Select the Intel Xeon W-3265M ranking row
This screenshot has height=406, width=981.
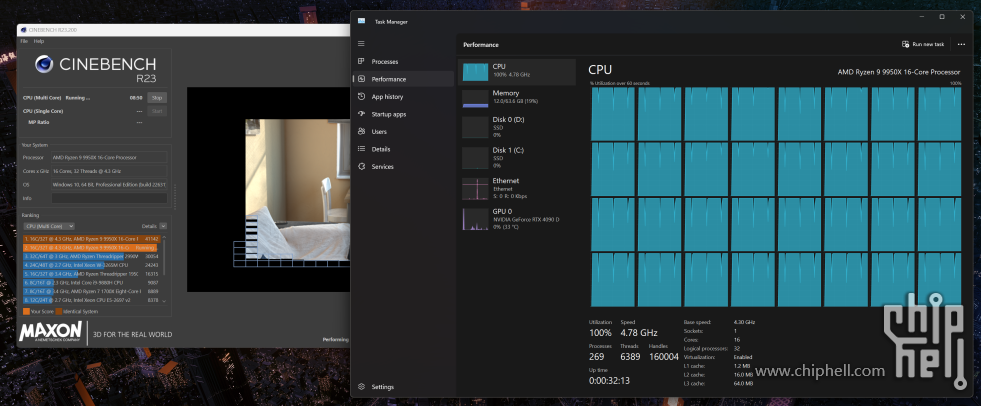[92, 265]
